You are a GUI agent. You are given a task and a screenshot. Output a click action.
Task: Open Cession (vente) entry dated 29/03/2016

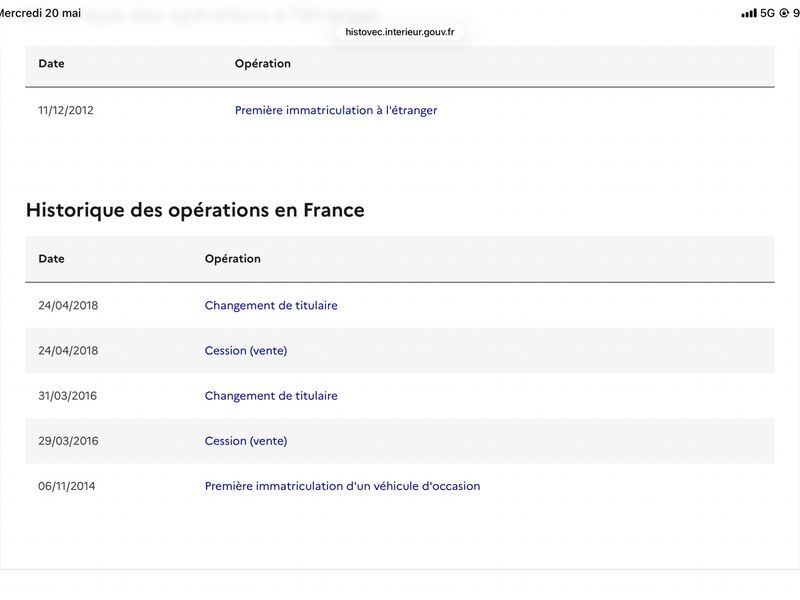coord(246,441)
